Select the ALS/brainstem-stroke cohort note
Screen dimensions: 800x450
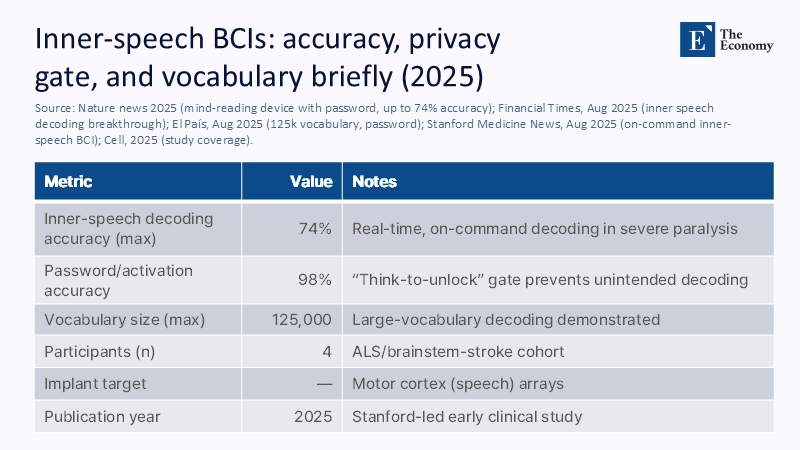pos(459,352)
